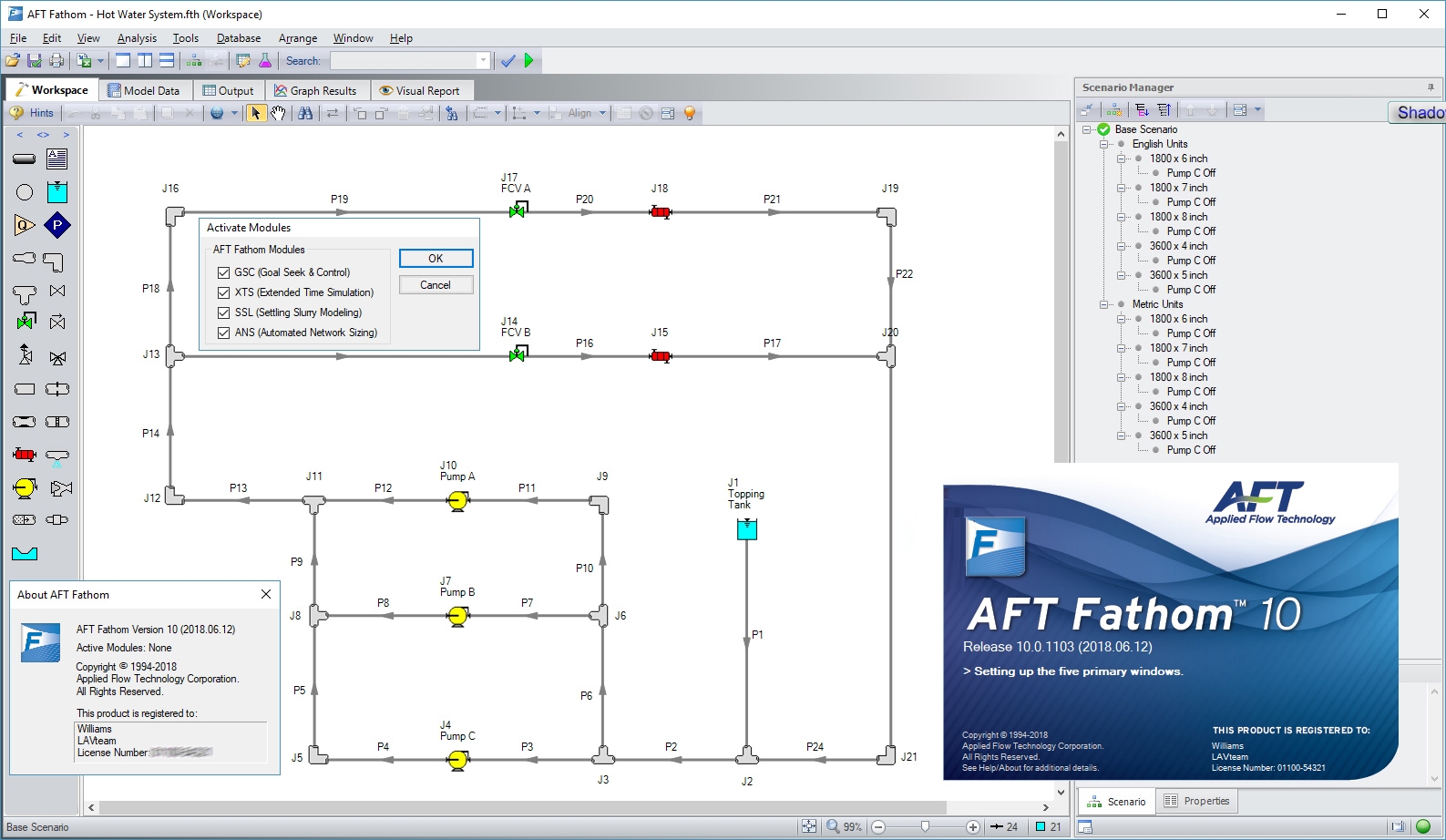1446x840 pixels.
Task: Select the yellow pump icon in toolbox
Action: pos(25,488)
